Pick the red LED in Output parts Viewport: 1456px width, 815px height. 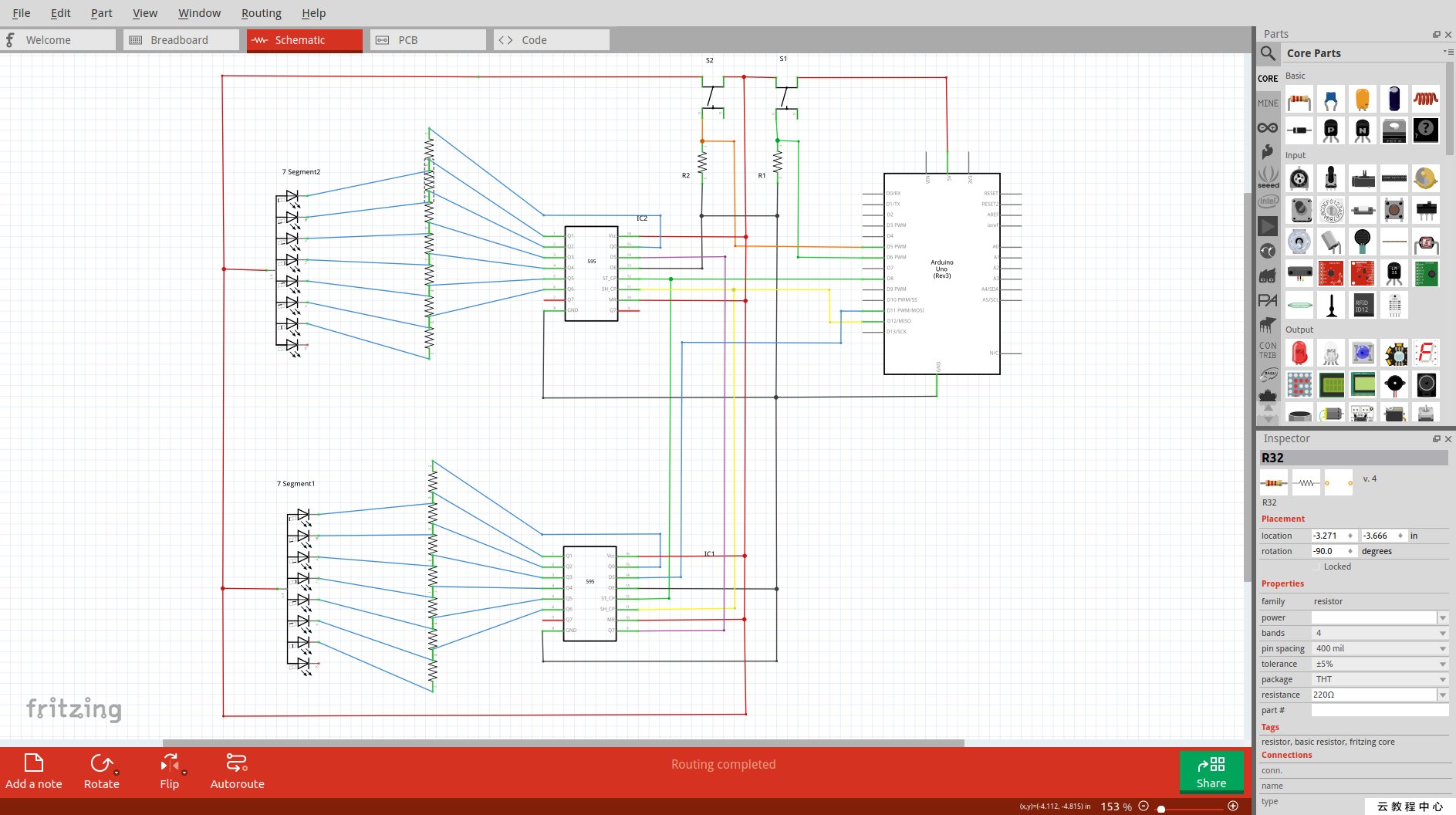[x=1299, y=353]
